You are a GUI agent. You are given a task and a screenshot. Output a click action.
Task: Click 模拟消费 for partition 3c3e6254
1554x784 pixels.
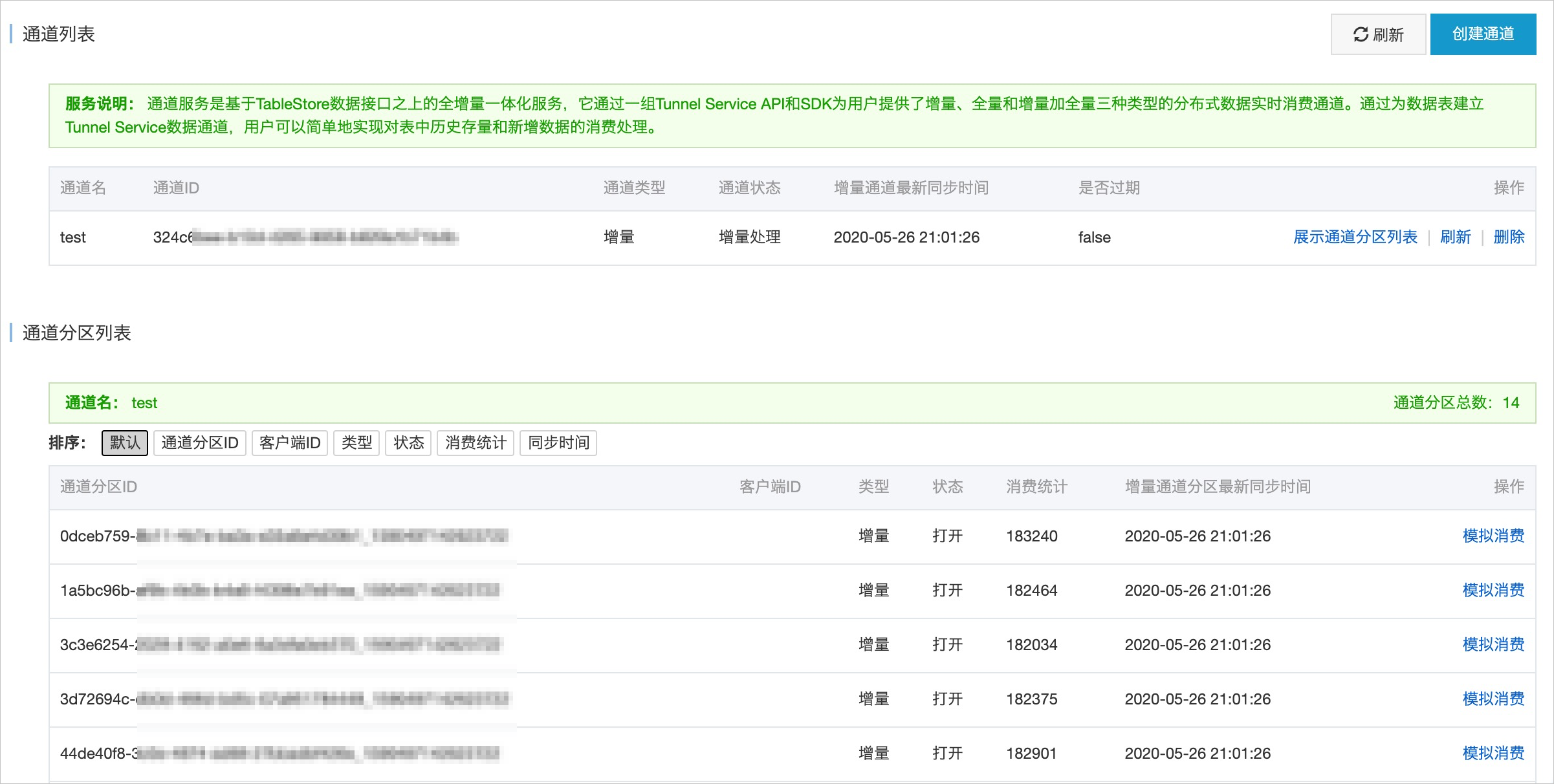(x=1493, y=645)
